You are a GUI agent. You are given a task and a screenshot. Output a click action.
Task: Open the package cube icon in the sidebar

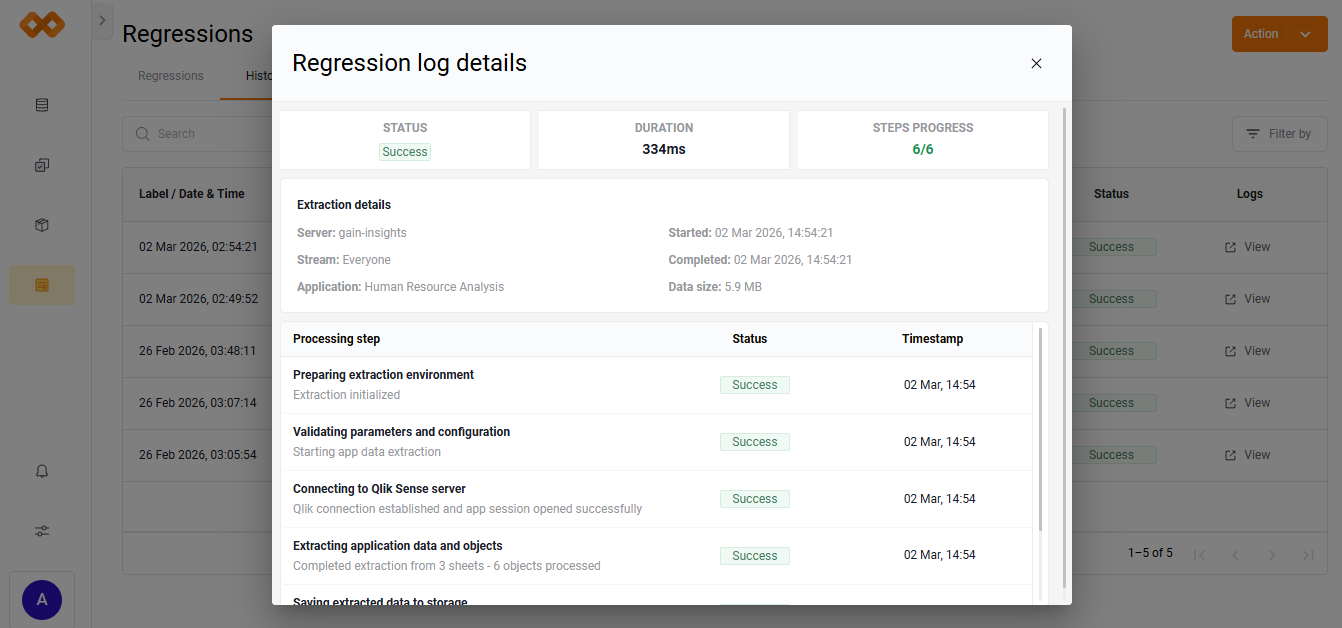(41, 225)
